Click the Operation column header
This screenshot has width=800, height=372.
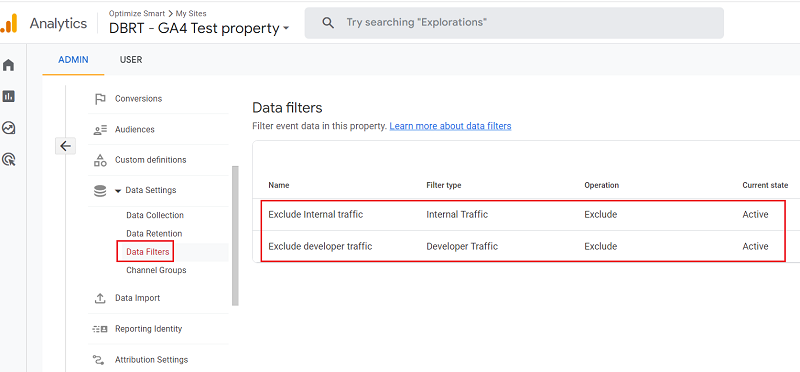(x=602, y=185)
